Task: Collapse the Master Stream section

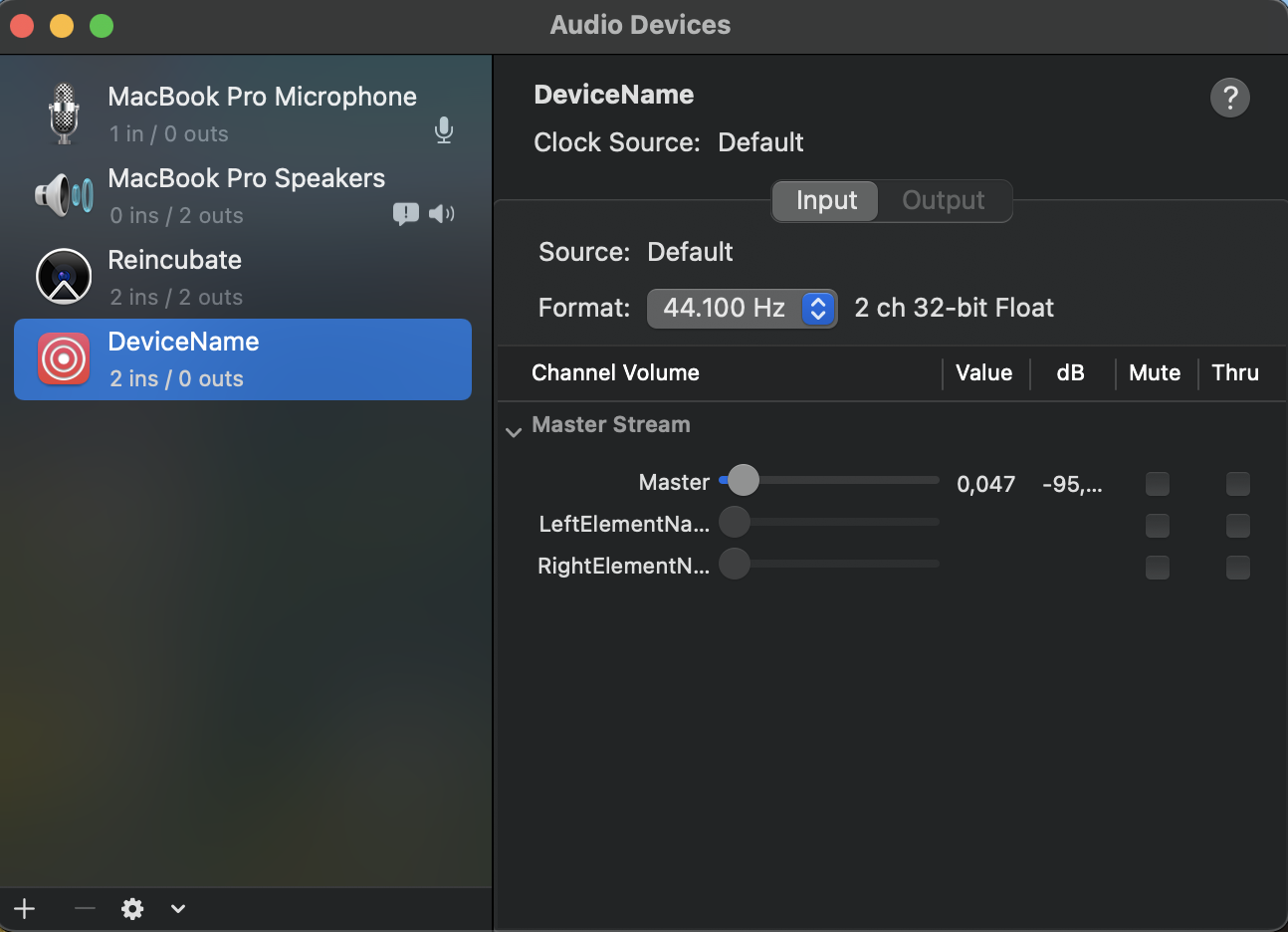Action: 514,432
